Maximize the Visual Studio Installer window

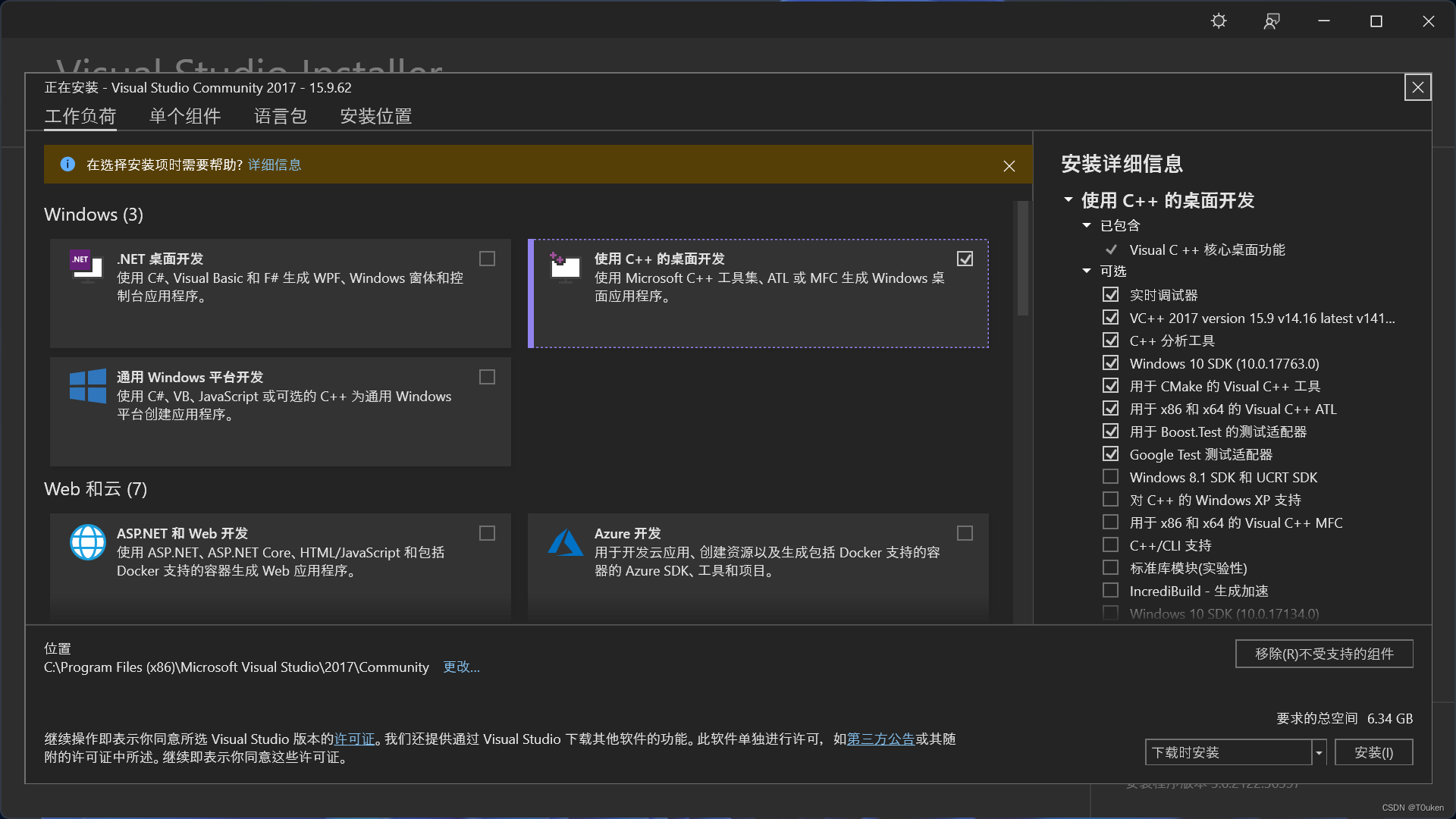(1376, 21)
